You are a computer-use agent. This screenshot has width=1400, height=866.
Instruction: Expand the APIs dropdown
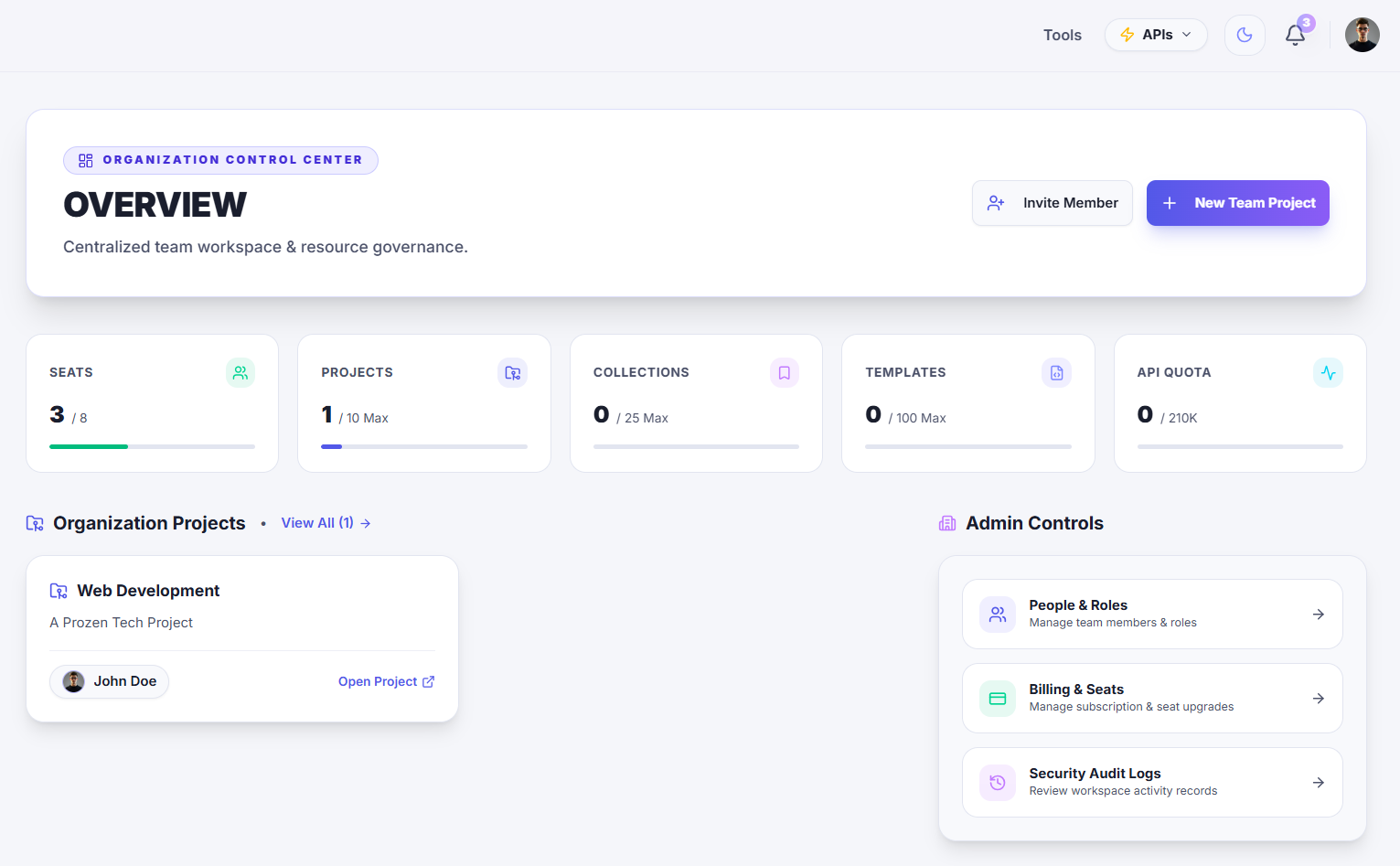[1156, 35]
